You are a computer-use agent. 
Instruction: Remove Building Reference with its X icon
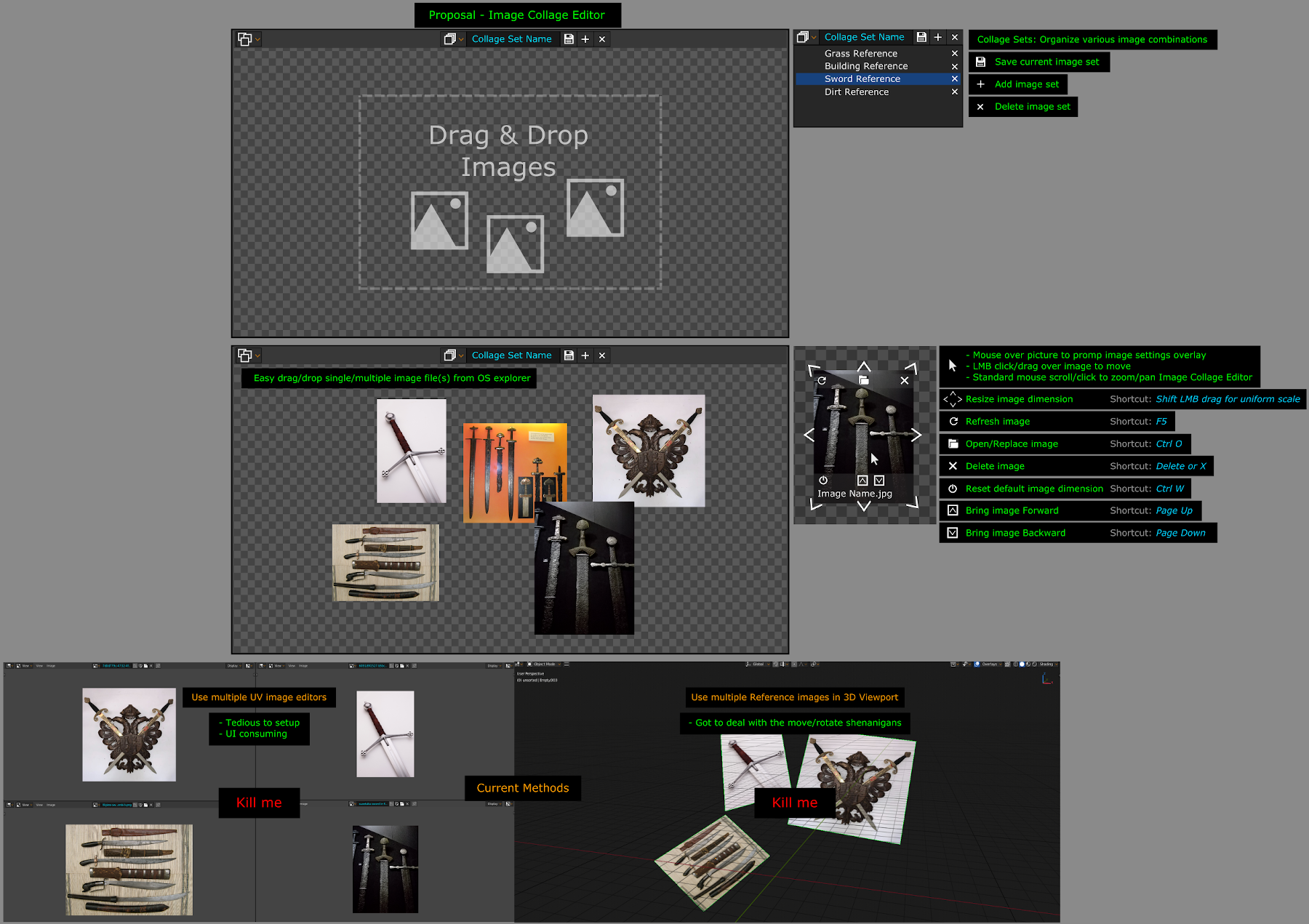pos(955,67)
